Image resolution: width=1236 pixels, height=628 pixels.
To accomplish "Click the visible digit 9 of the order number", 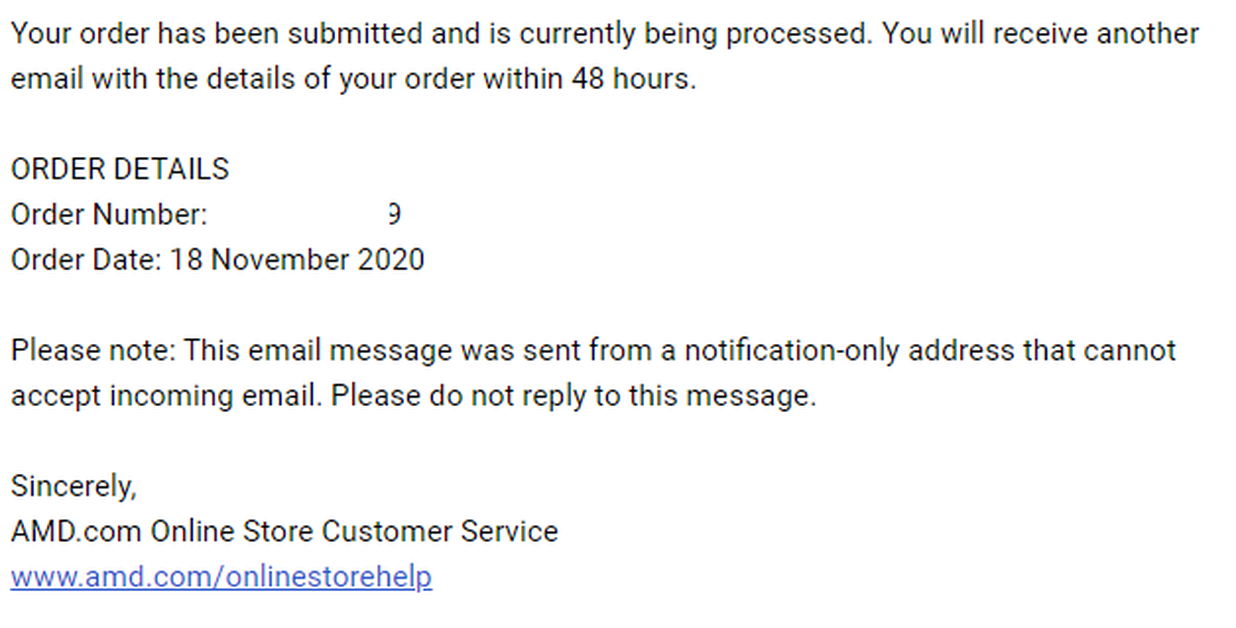I will point(394,214).
